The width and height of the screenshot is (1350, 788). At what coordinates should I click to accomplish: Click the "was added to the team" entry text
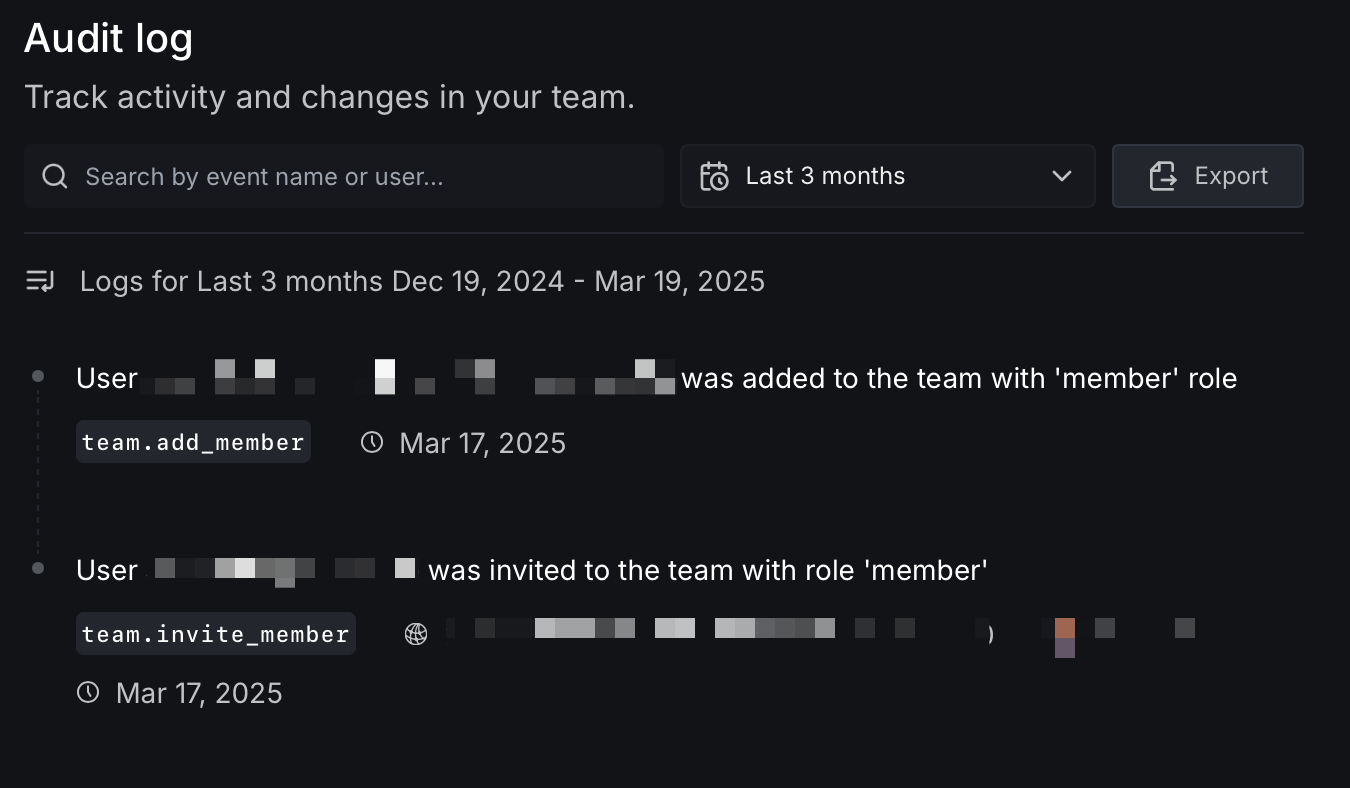(958, 379)
